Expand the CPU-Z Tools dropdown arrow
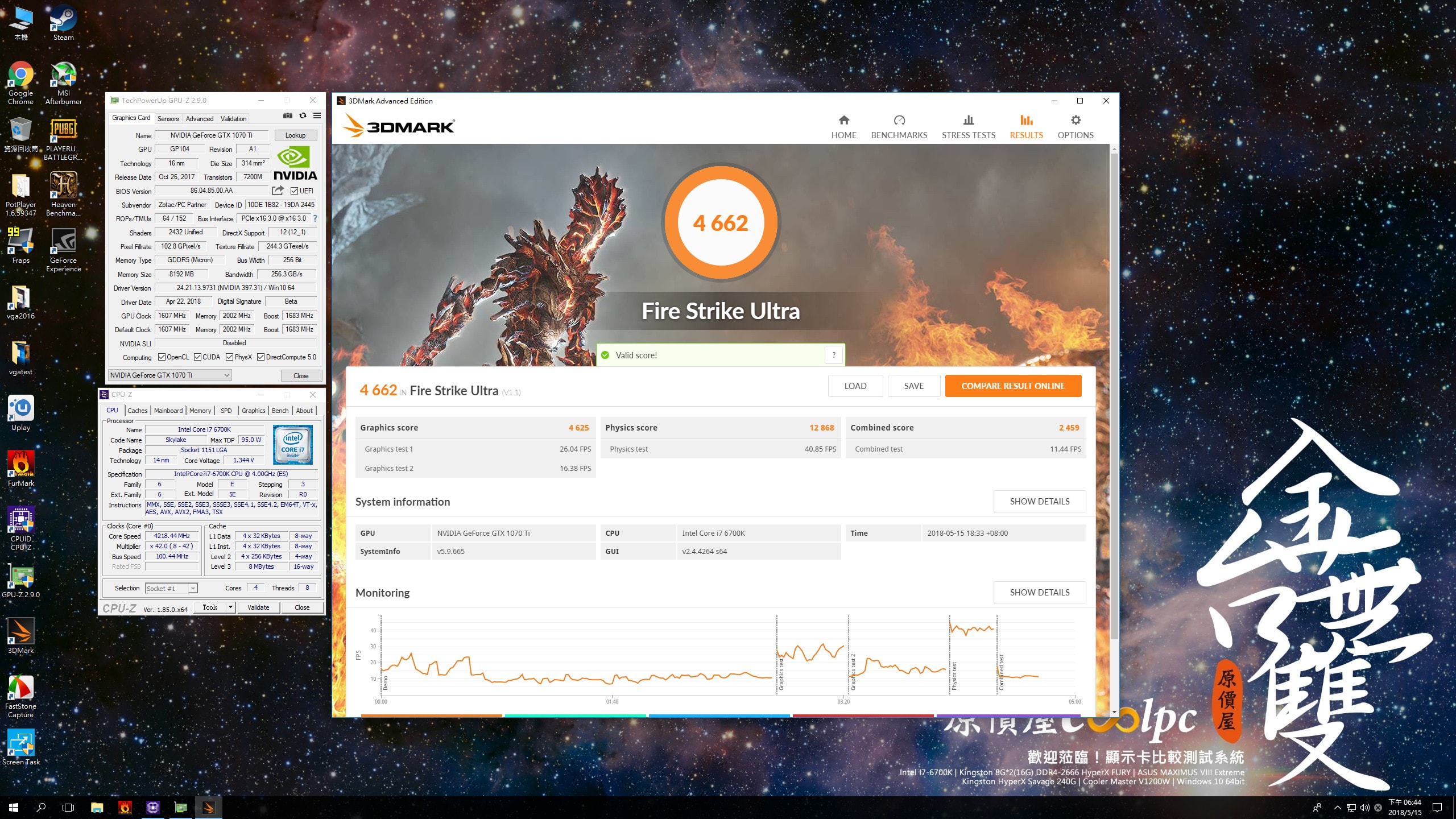 coord(230,607)
